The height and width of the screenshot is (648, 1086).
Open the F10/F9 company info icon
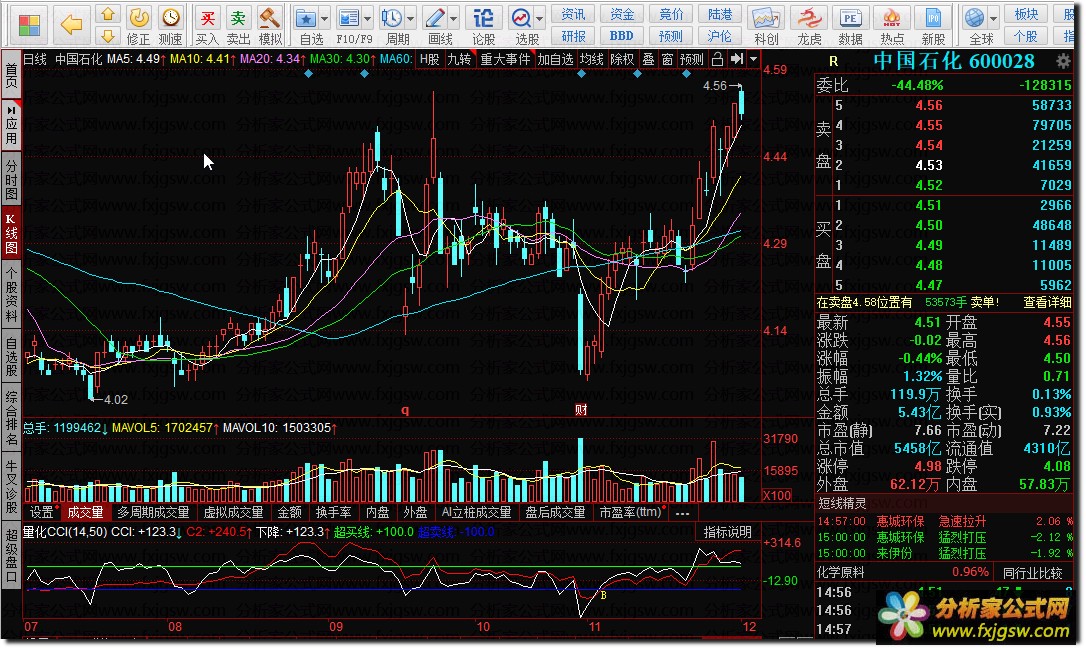(x=349, y=18)
